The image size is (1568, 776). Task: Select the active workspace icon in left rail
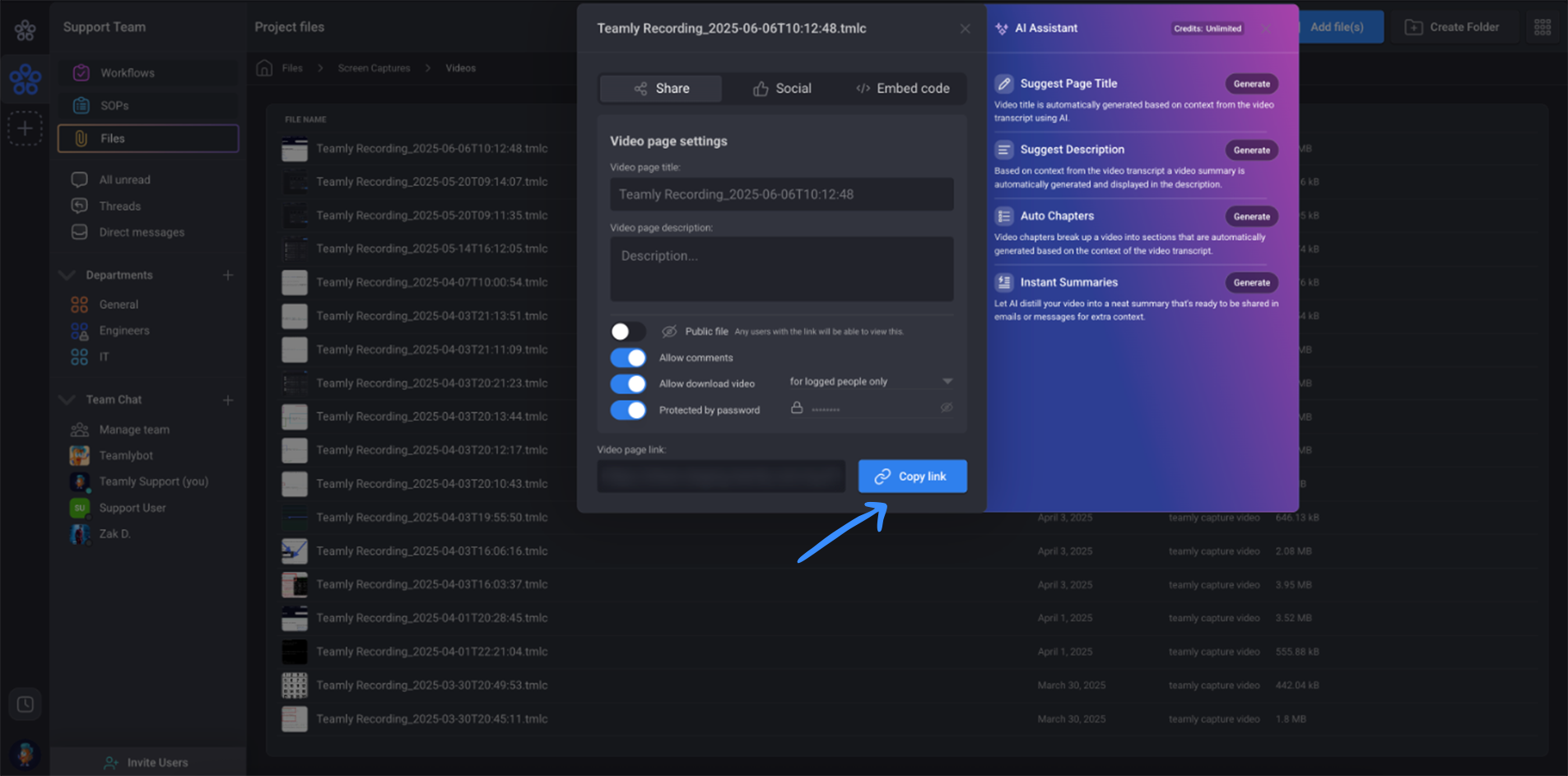pos(26,79)
